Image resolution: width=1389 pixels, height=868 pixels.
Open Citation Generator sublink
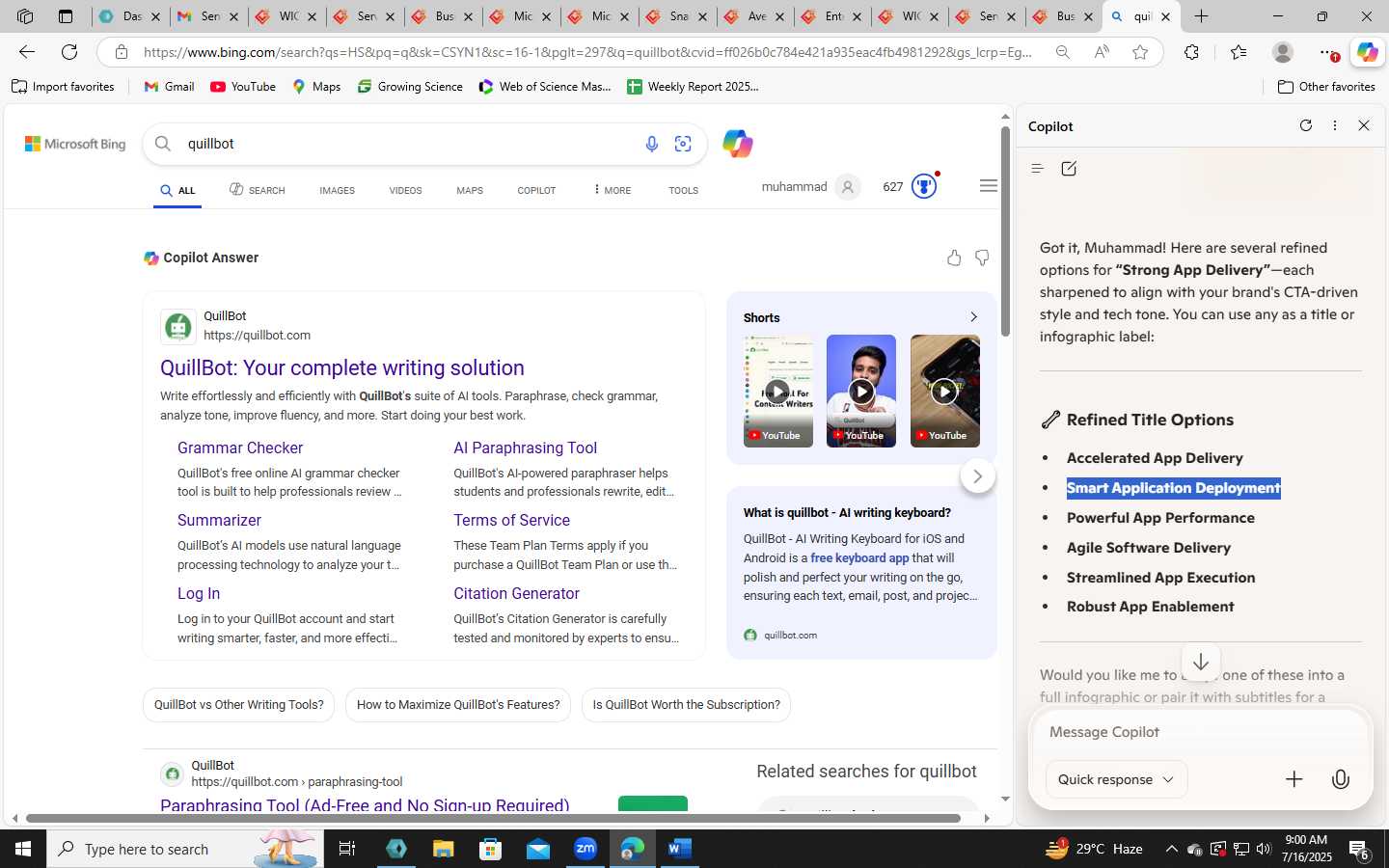tap(516, 593)
